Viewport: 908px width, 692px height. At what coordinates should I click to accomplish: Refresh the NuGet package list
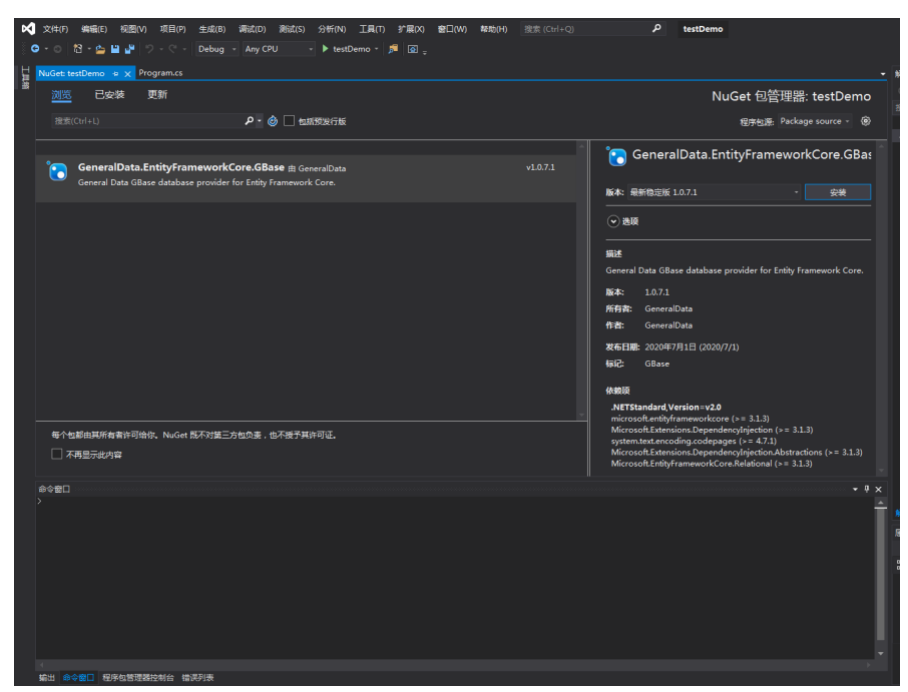(x=272, y=120)
